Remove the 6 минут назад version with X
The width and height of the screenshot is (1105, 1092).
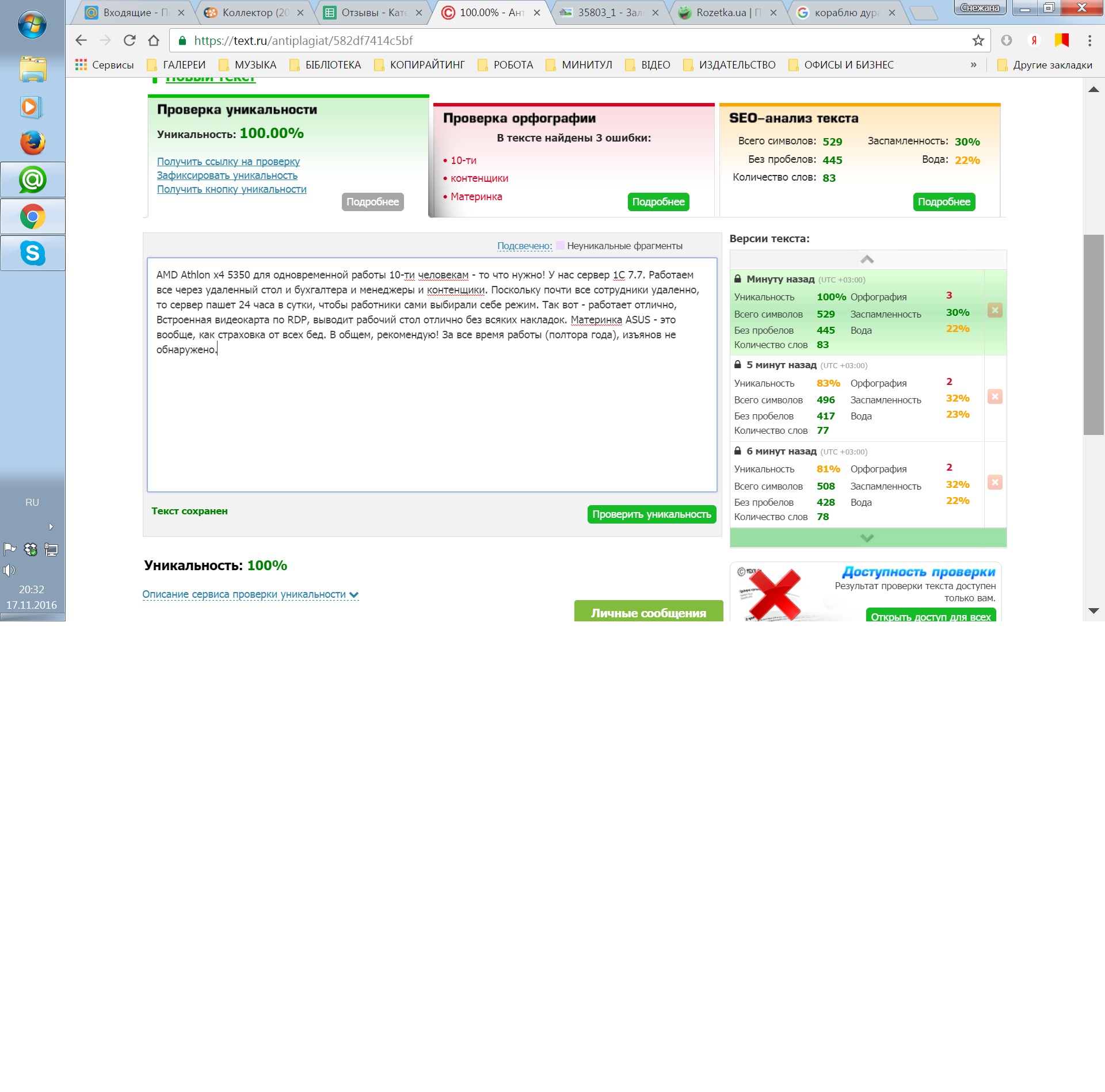(x=995, y=482)
